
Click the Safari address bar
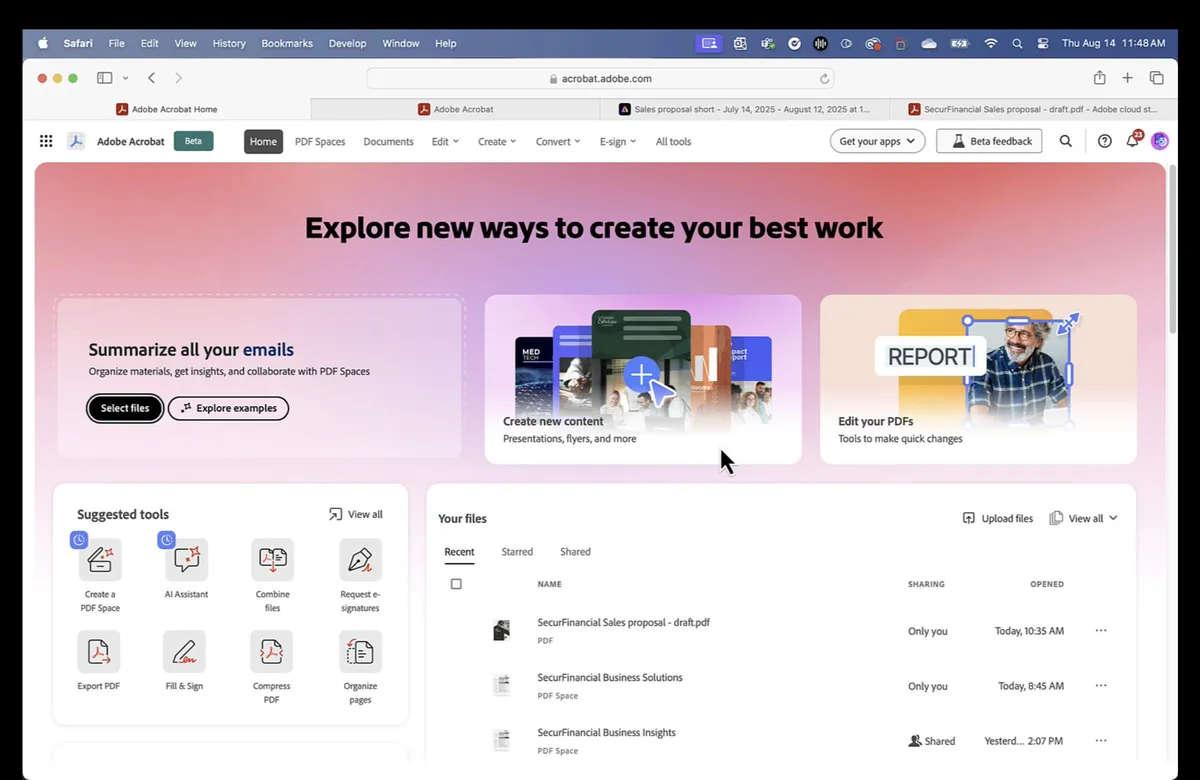point(600,78)
